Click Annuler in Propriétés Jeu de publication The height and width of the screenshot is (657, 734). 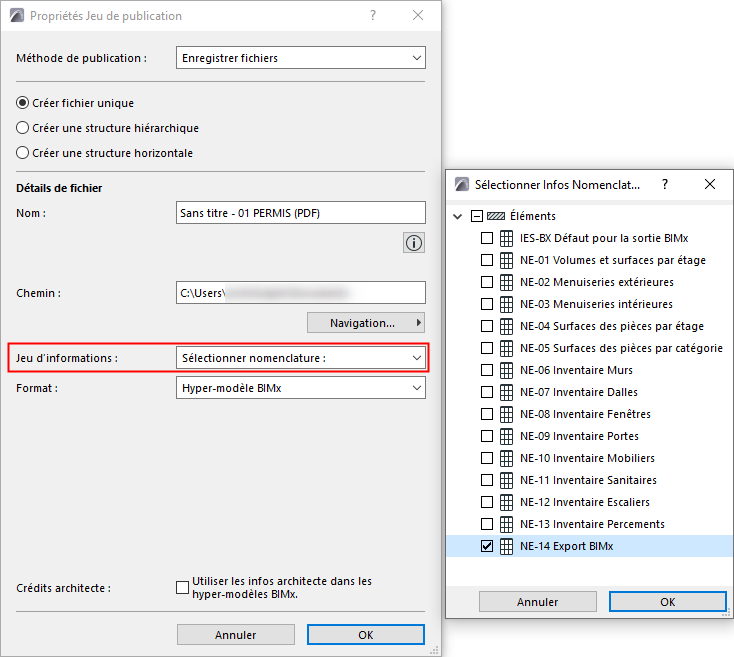tap(235, 635)
